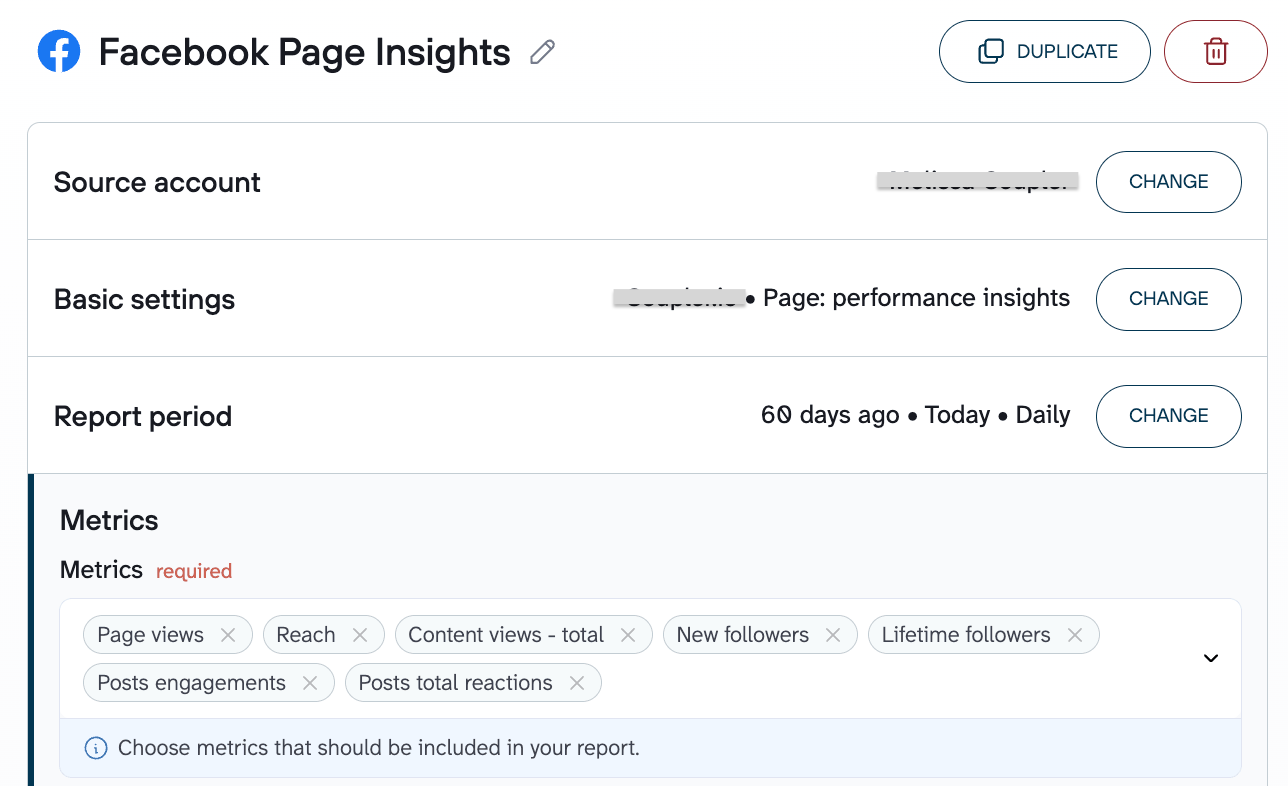Click the Posts engagements chip label
Image resolution: width=1288 pixels, height=786 pixels.
(x=191, y=683)
